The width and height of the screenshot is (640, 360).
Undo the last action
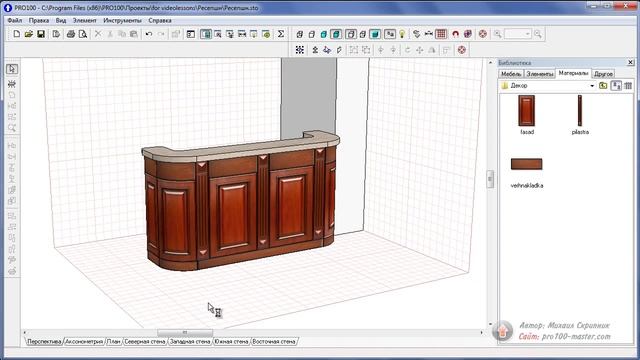pos(149,34)
